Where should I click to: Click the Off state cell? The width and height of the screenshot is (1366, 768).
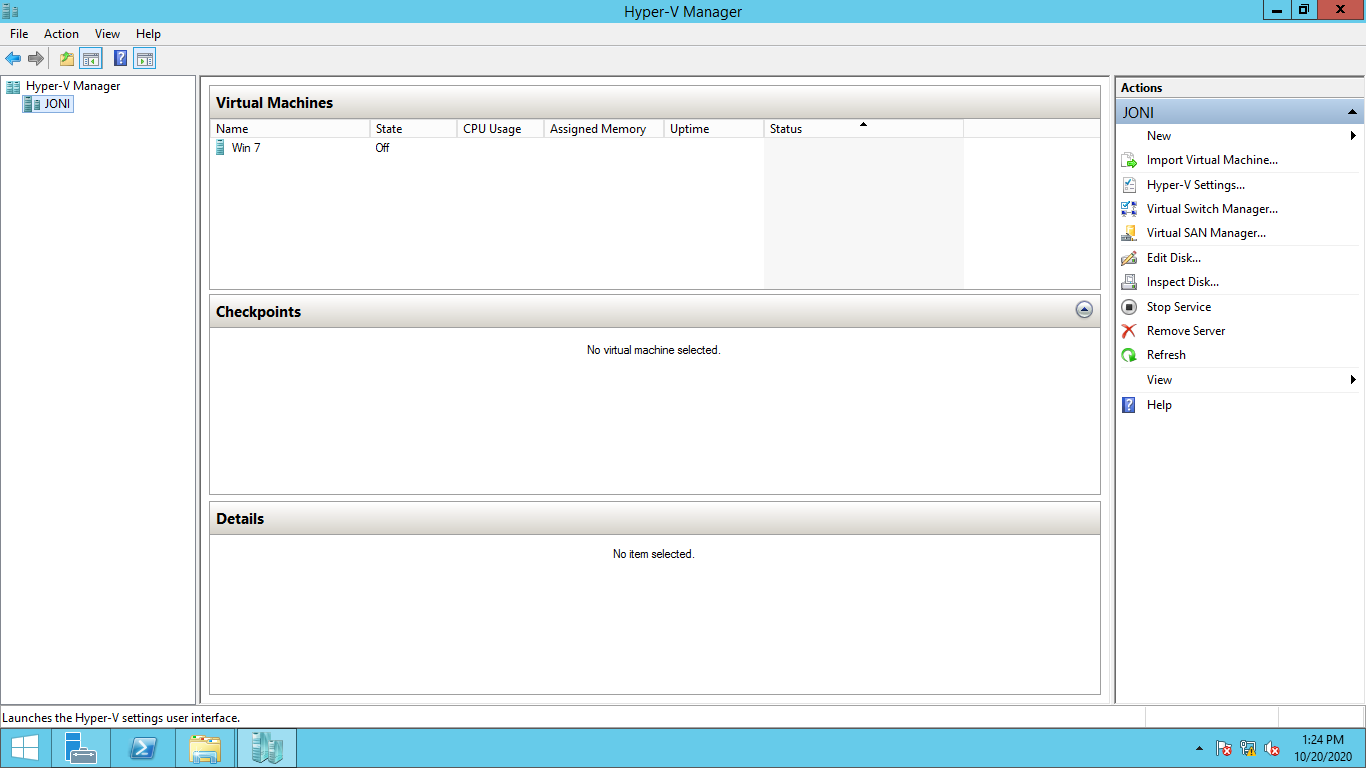[382, 148]
